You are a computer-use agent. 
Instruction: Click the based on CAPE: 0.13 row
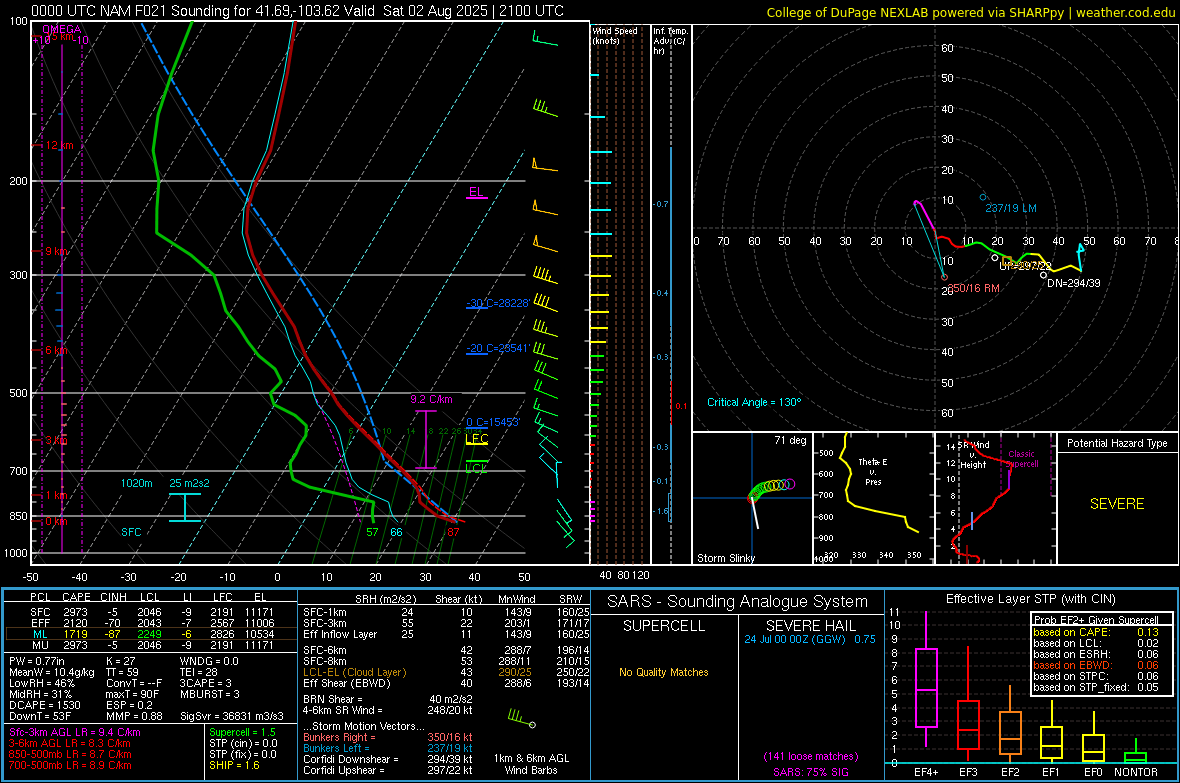point(1096,632)
